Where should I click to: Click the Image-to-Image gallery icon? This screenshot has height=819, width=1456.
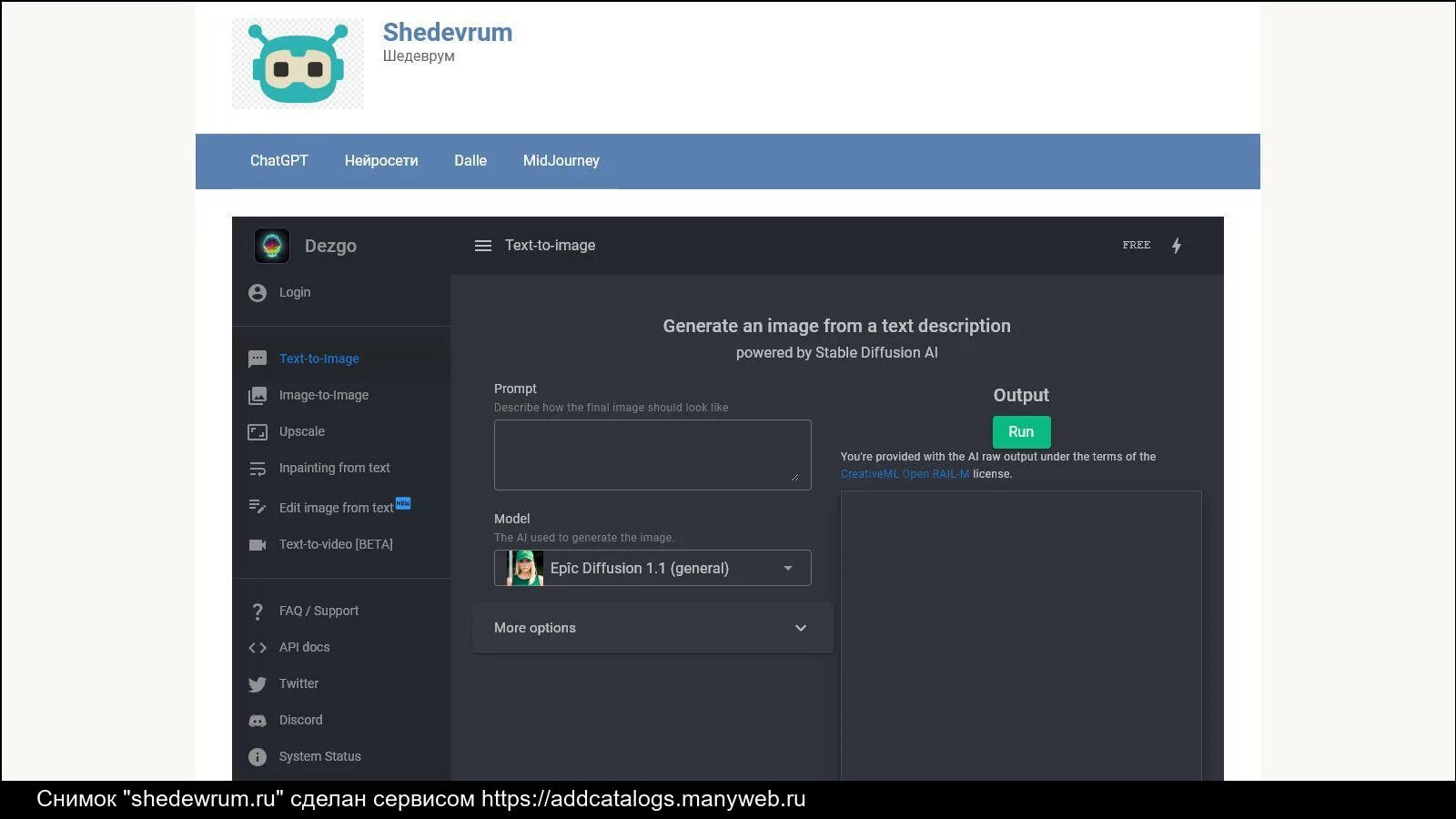click(x=258, y=396)
